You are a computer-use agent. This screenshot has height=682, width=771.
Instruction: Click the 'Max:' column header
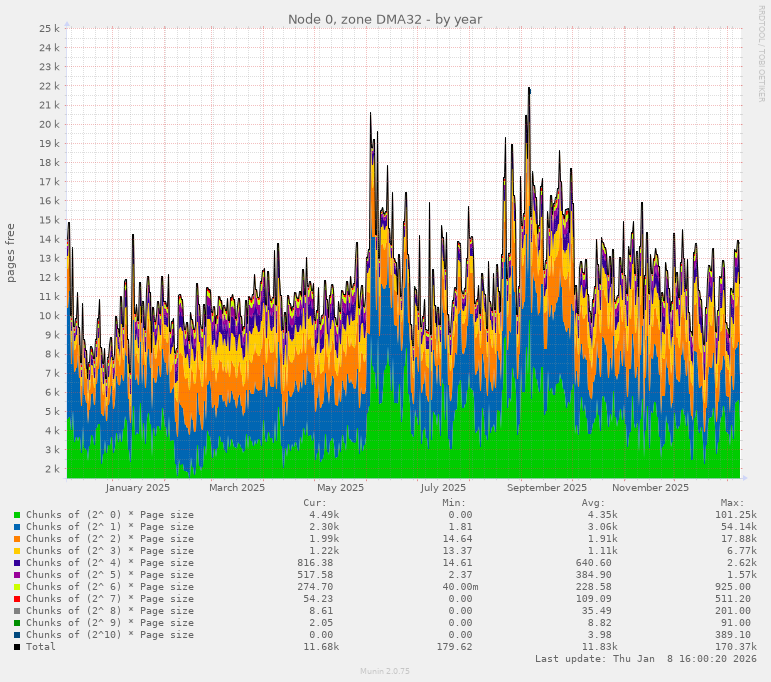click(x=732, y=503)
